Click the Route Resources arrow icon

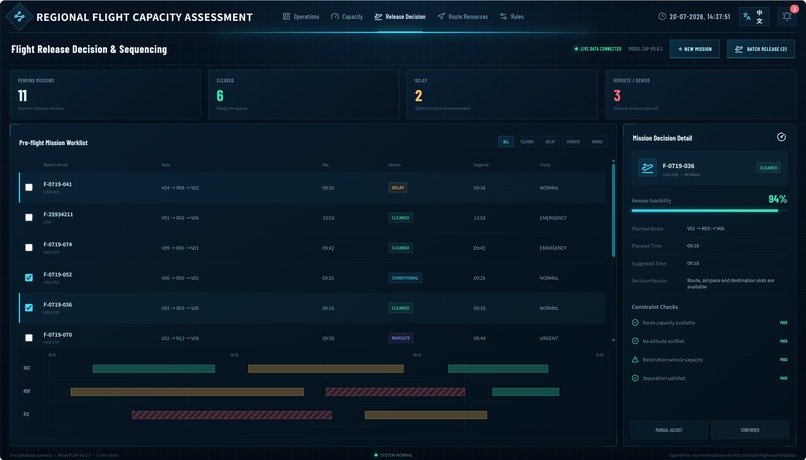(x=441, y=16)
